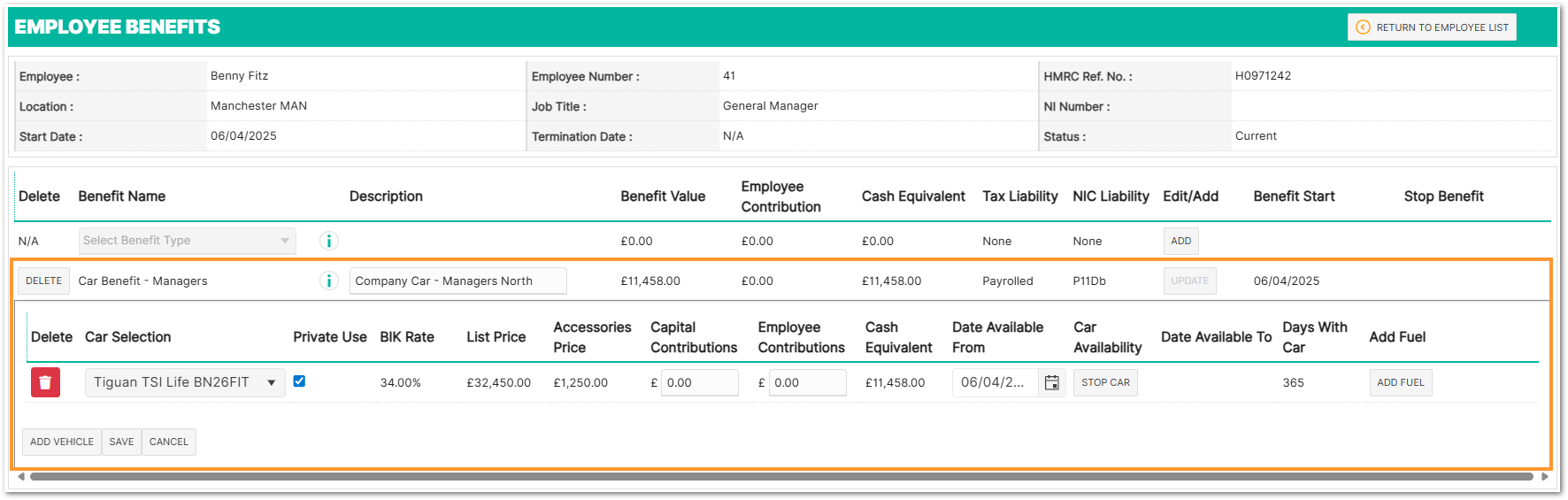
Task: Save the car benefit changes
Action: (121, 442)
